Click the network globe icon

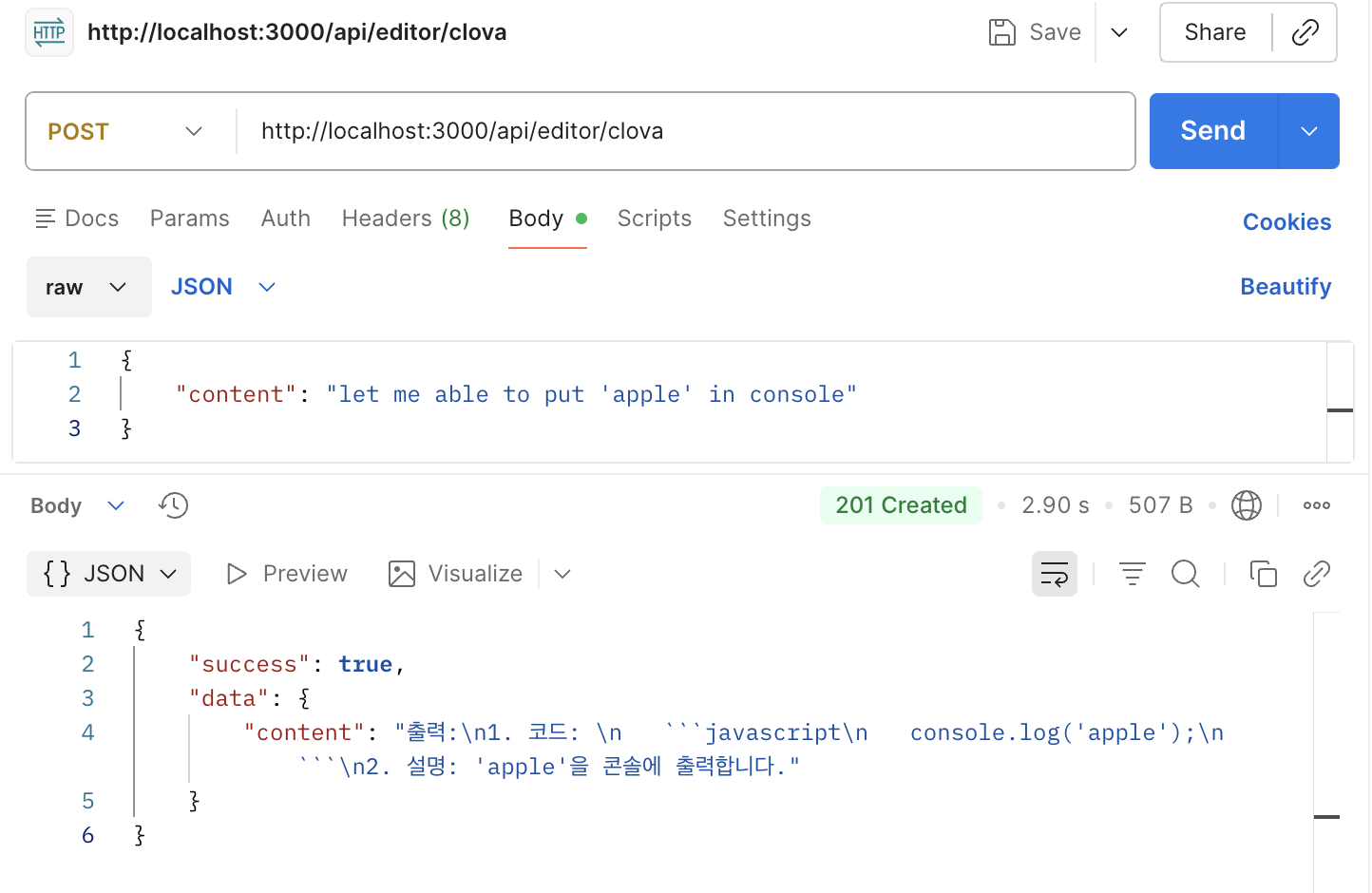pos(1246,505)
